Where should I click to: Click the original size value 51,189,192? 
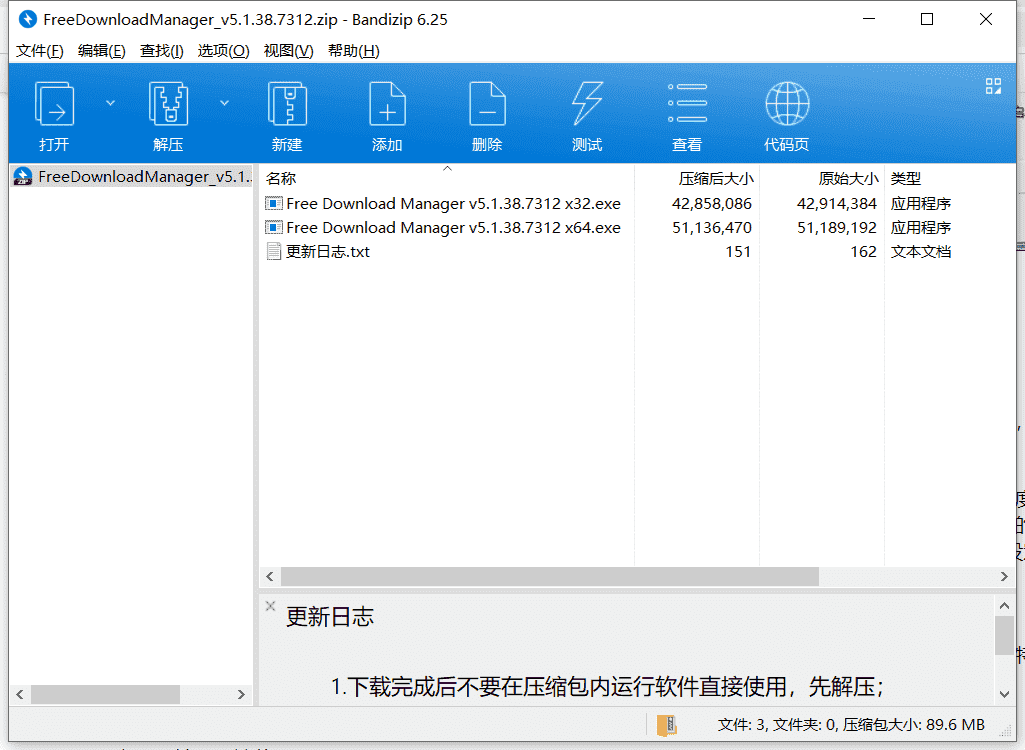(x=837, y=228)
